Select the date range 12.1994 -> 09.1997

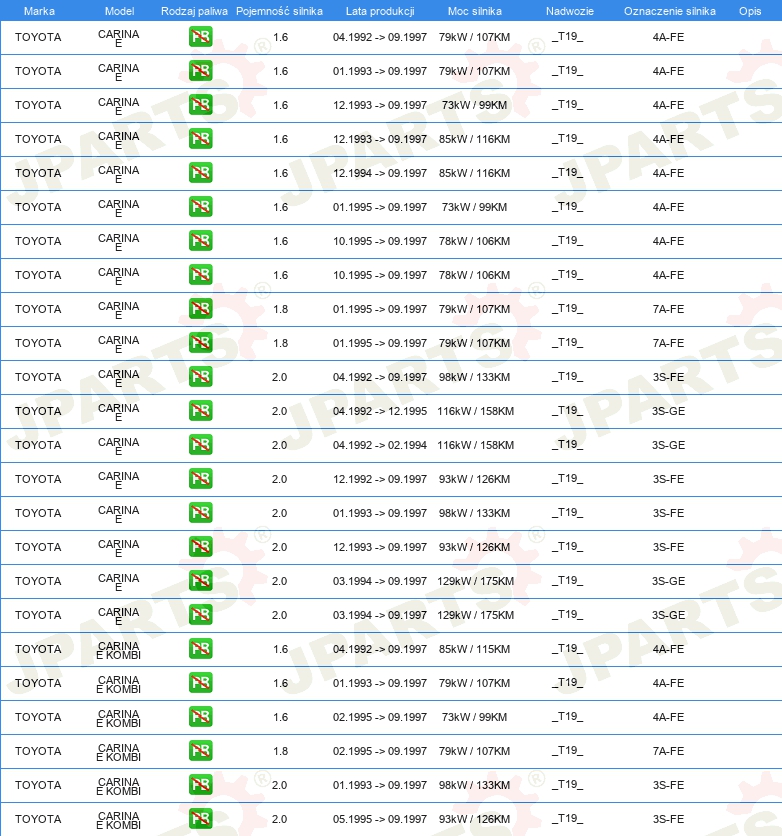[380, 173]
